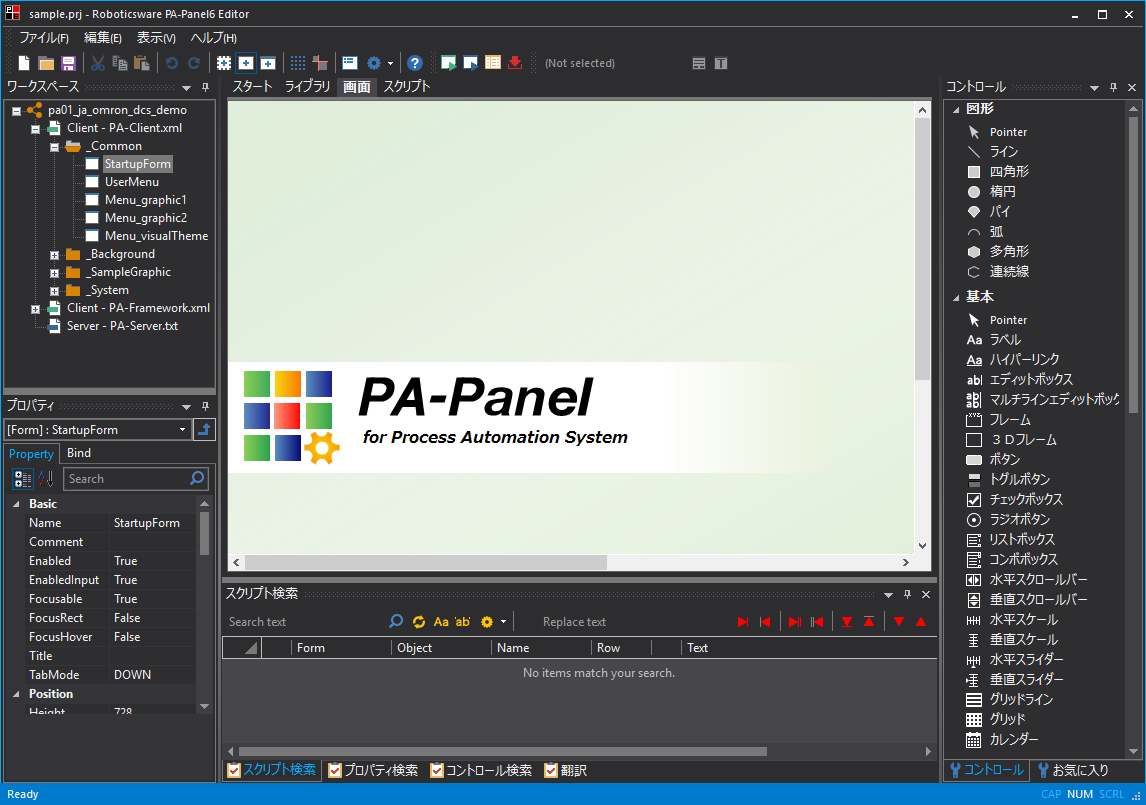Collapse the 図形 control group

coord(956,110)
